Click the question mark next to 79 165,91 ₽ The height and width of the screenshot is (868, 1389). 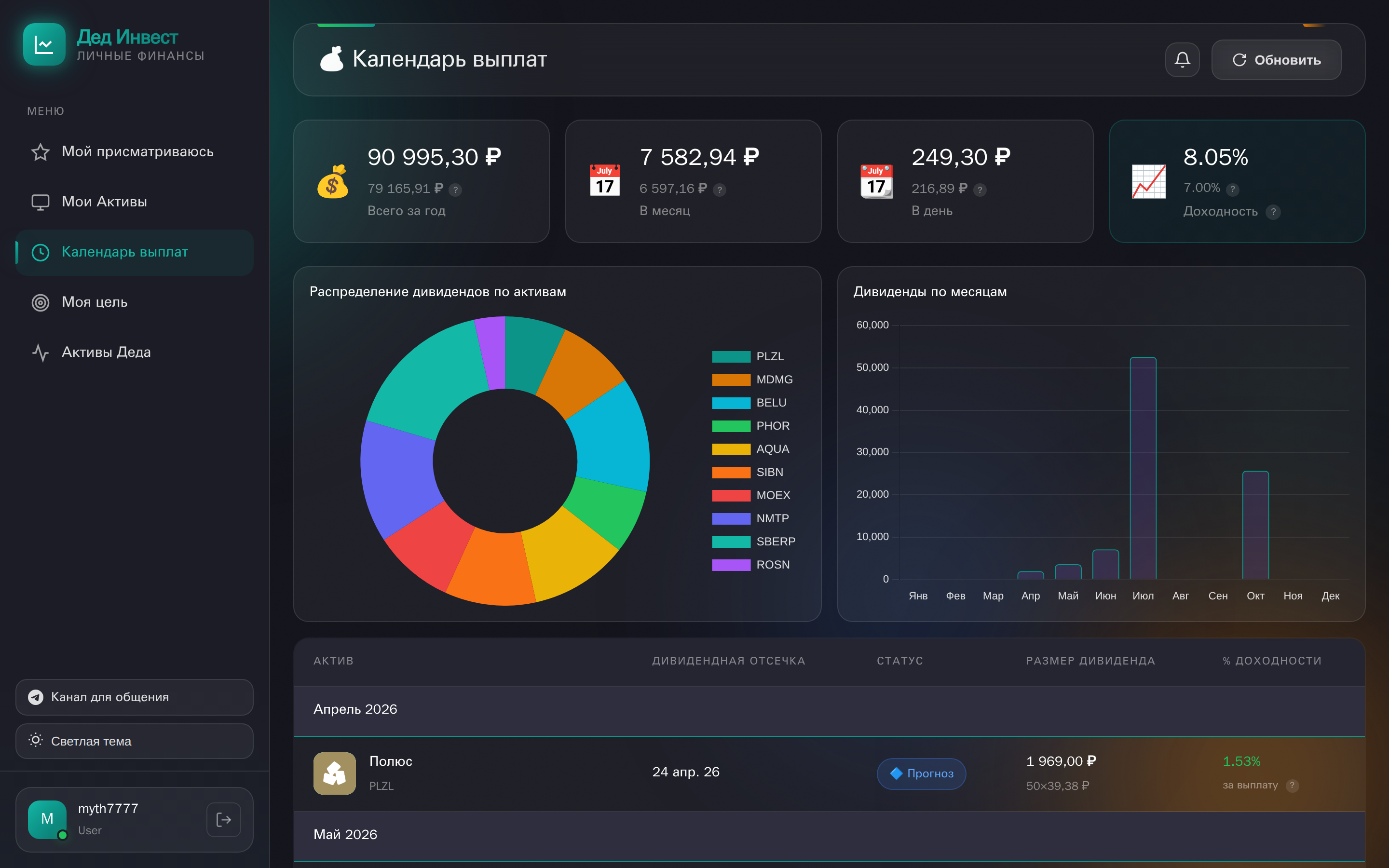click(x=455, y=190)
